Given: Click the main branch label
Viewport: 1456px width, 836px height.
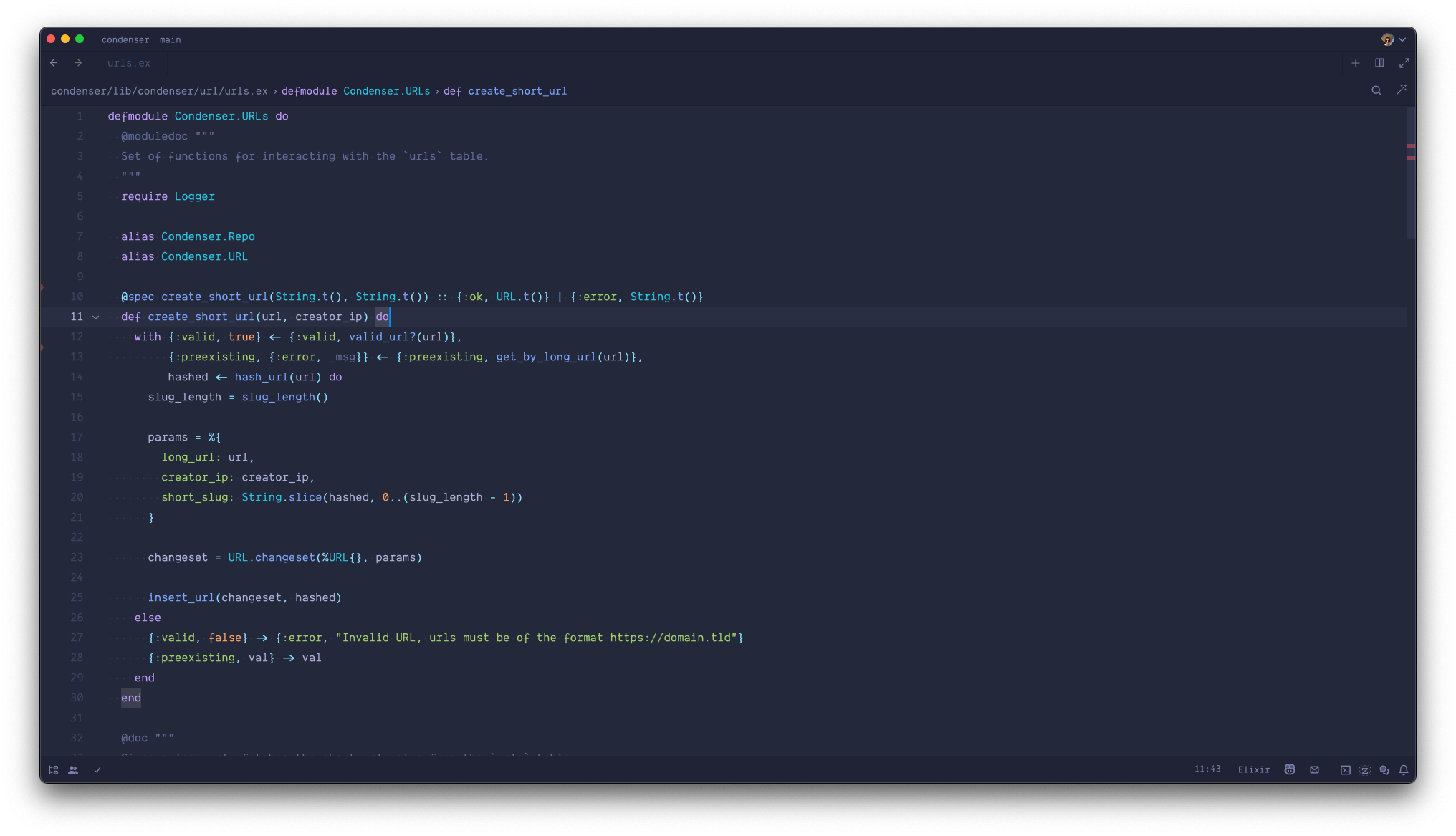Looking at the screenshot, I should [x=171, y=39].
